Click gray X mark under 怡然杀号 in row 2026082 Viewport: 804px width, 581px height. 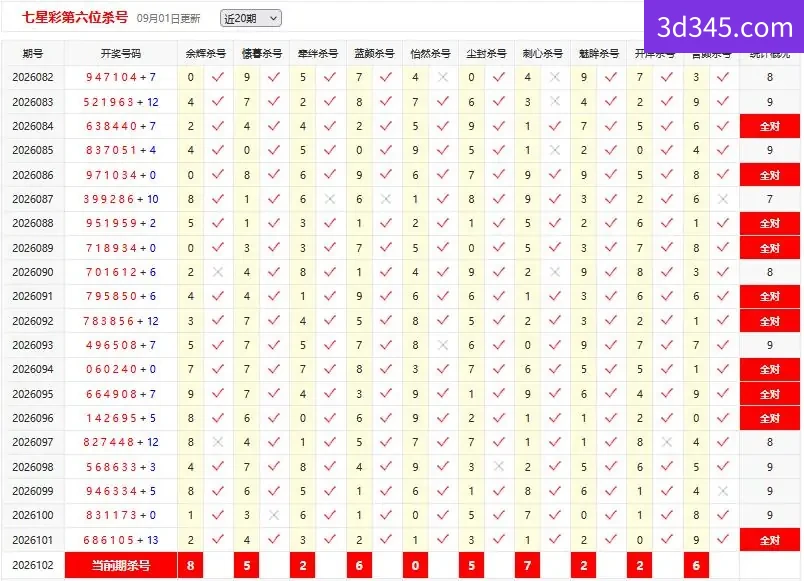coord(443,77)
